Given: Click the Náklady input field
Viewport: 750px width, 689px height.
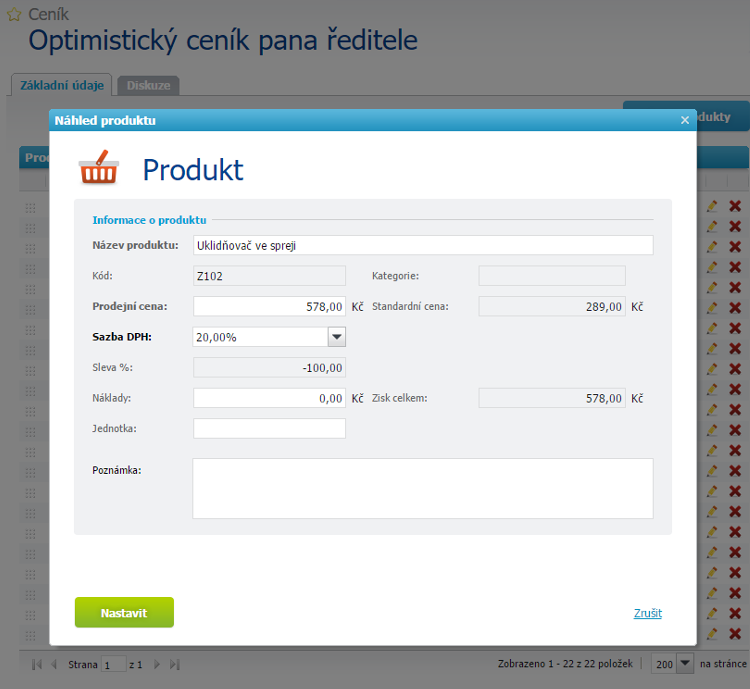Looking at the screenshot, I should coord(269,399).
